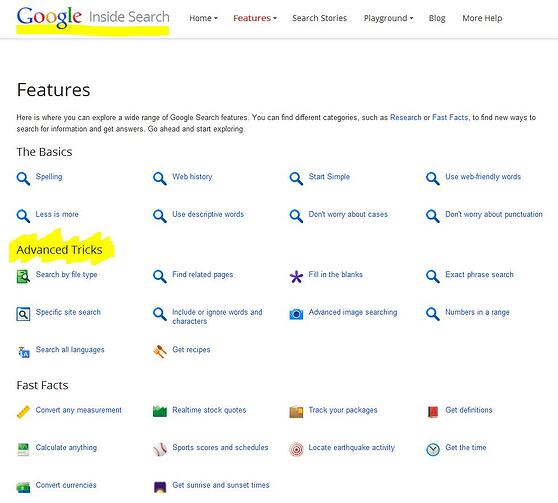
Task: Open the Use descriptive words link
Action: click(x=208, y=214)
